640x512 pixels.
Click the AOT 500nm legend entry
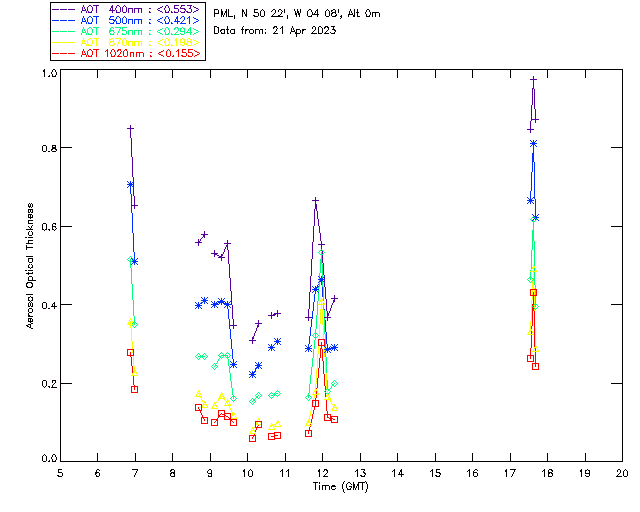127,20
